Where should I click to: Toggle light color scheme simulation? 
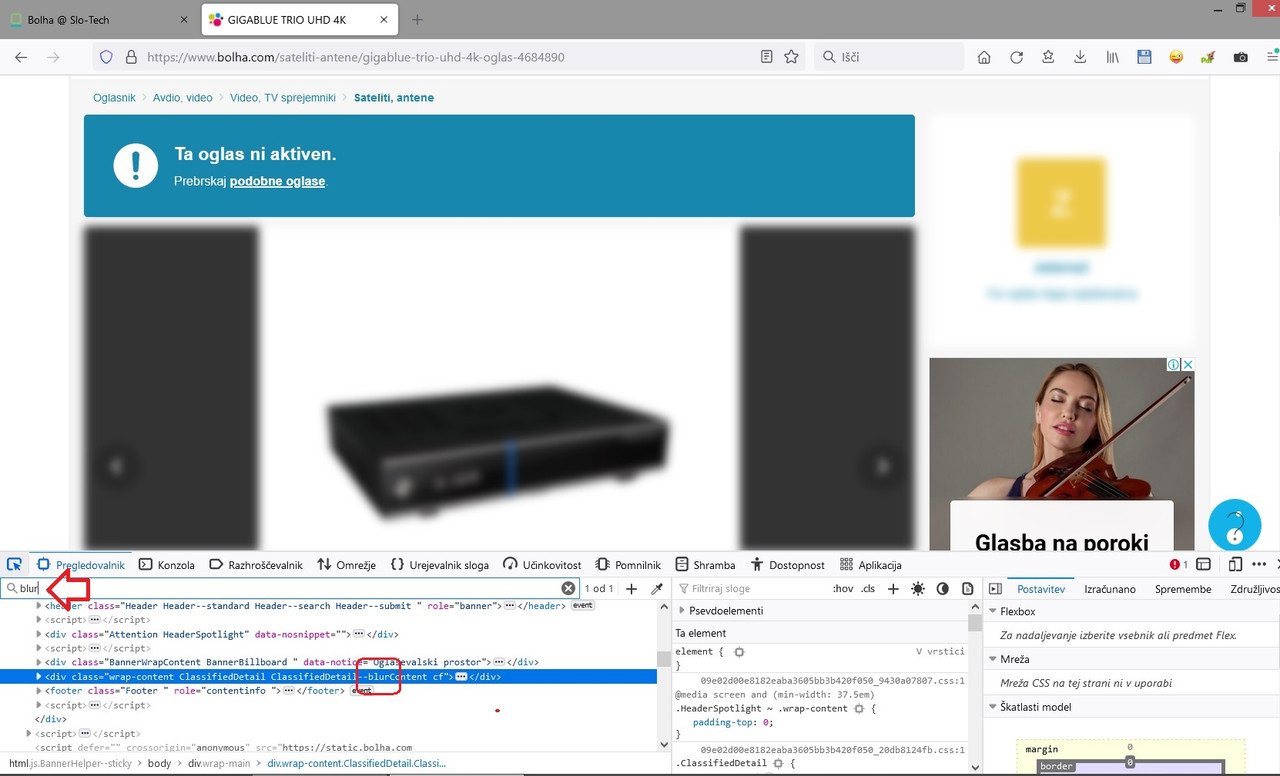tap(918, 589)
